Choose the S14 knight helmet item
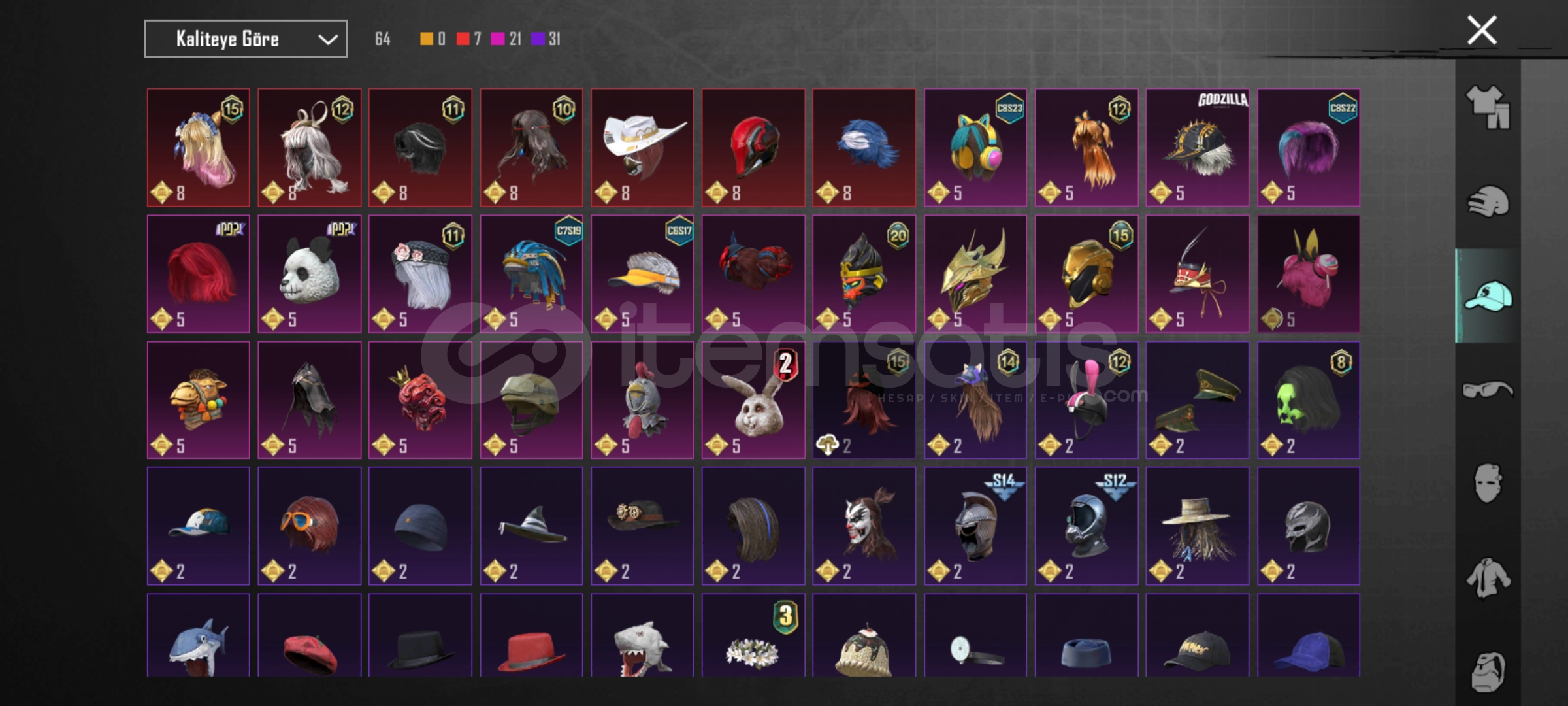Image resolution: width=1568 pixels, height=706 pixels. 975,526
